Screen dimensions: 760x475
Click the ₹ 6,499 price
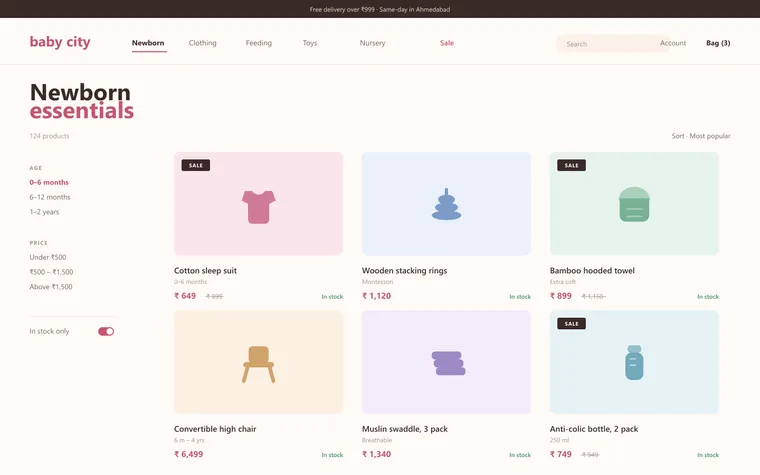click(189, 455)
